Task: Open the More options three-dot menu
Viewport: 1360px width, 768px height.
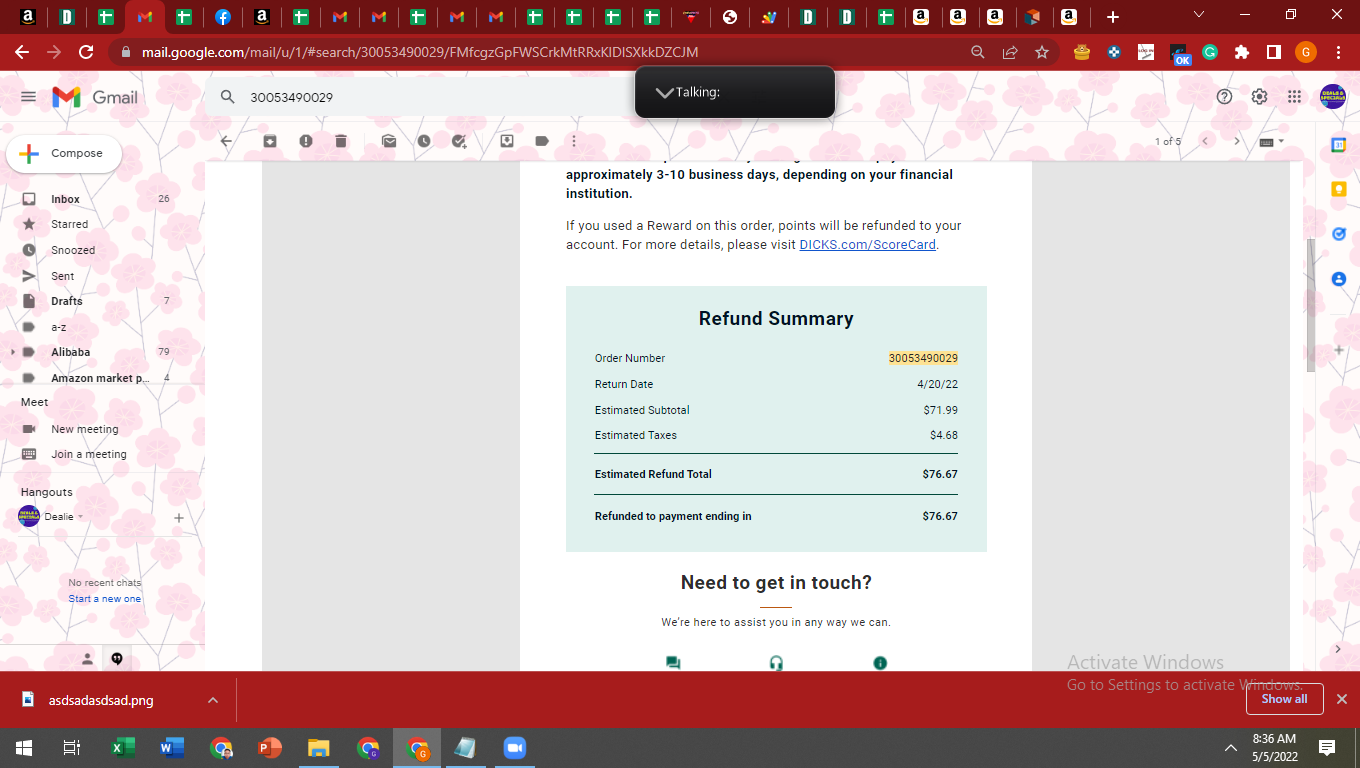Action: [573, 141]
